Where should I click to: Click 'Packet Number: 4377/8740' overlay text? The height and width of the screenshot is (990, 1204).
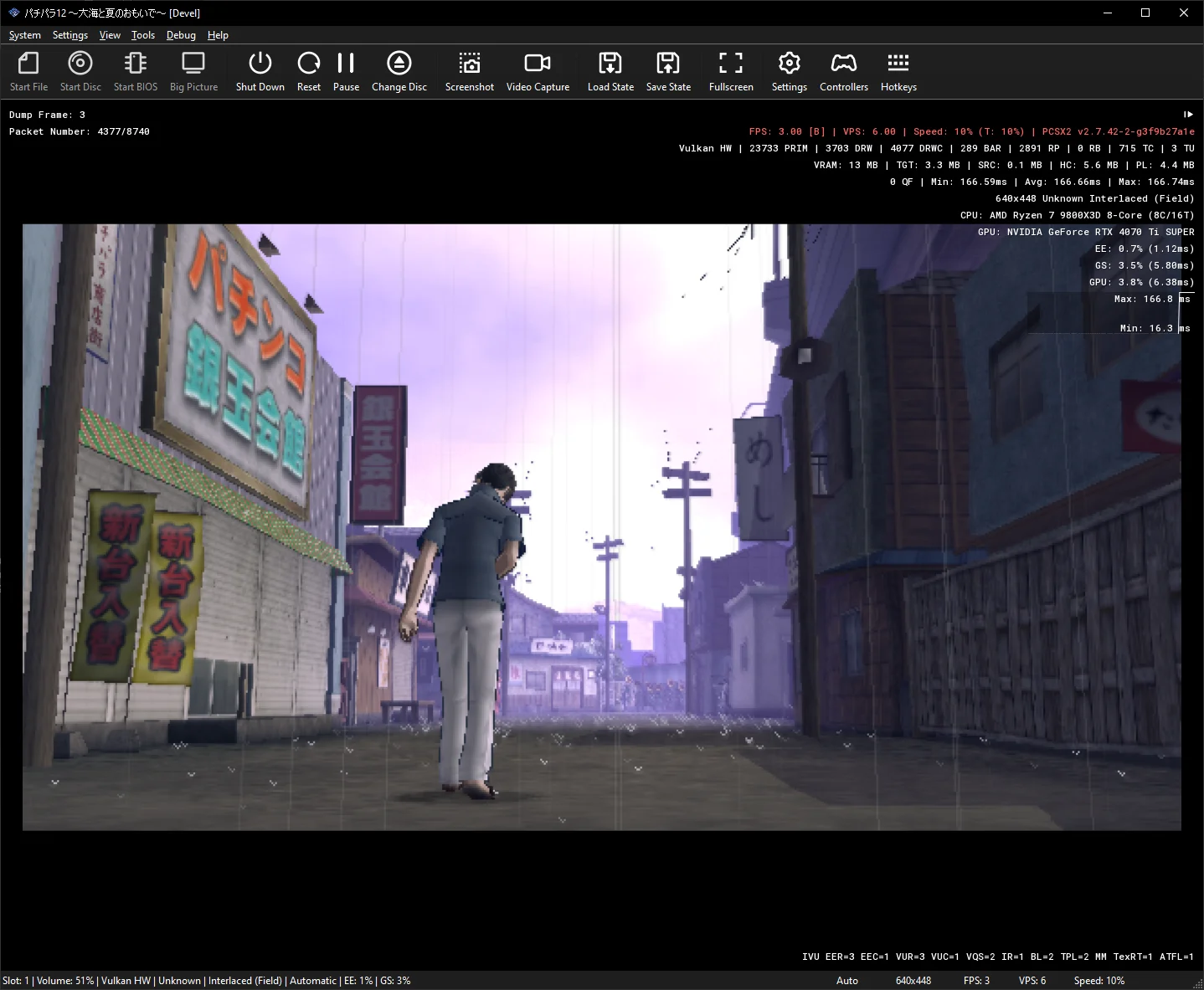[80, 131]
